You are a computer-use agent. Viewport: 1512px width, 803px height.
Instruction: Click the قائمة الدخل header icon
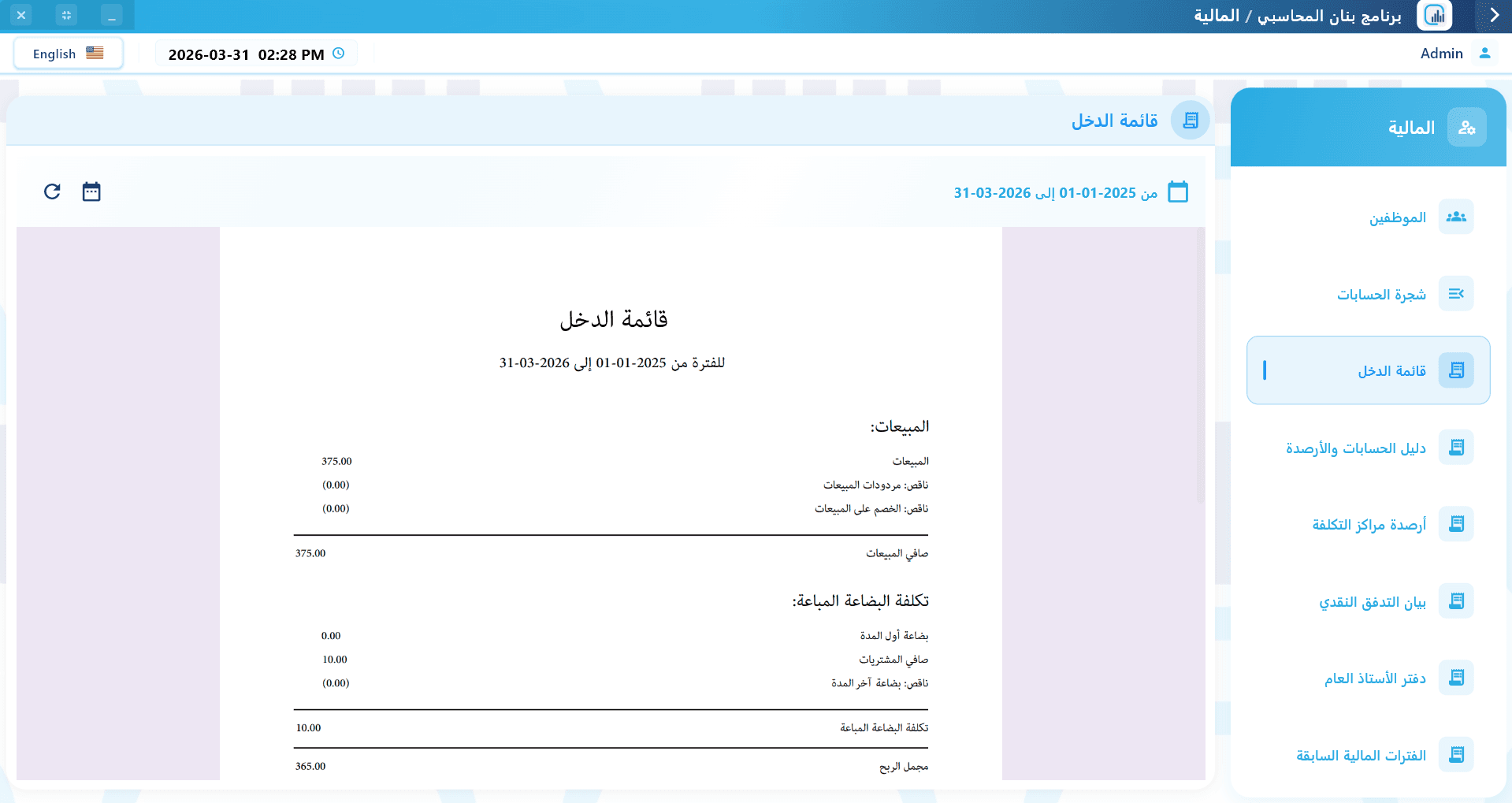pyautogui.click(x=1191, y=120)
